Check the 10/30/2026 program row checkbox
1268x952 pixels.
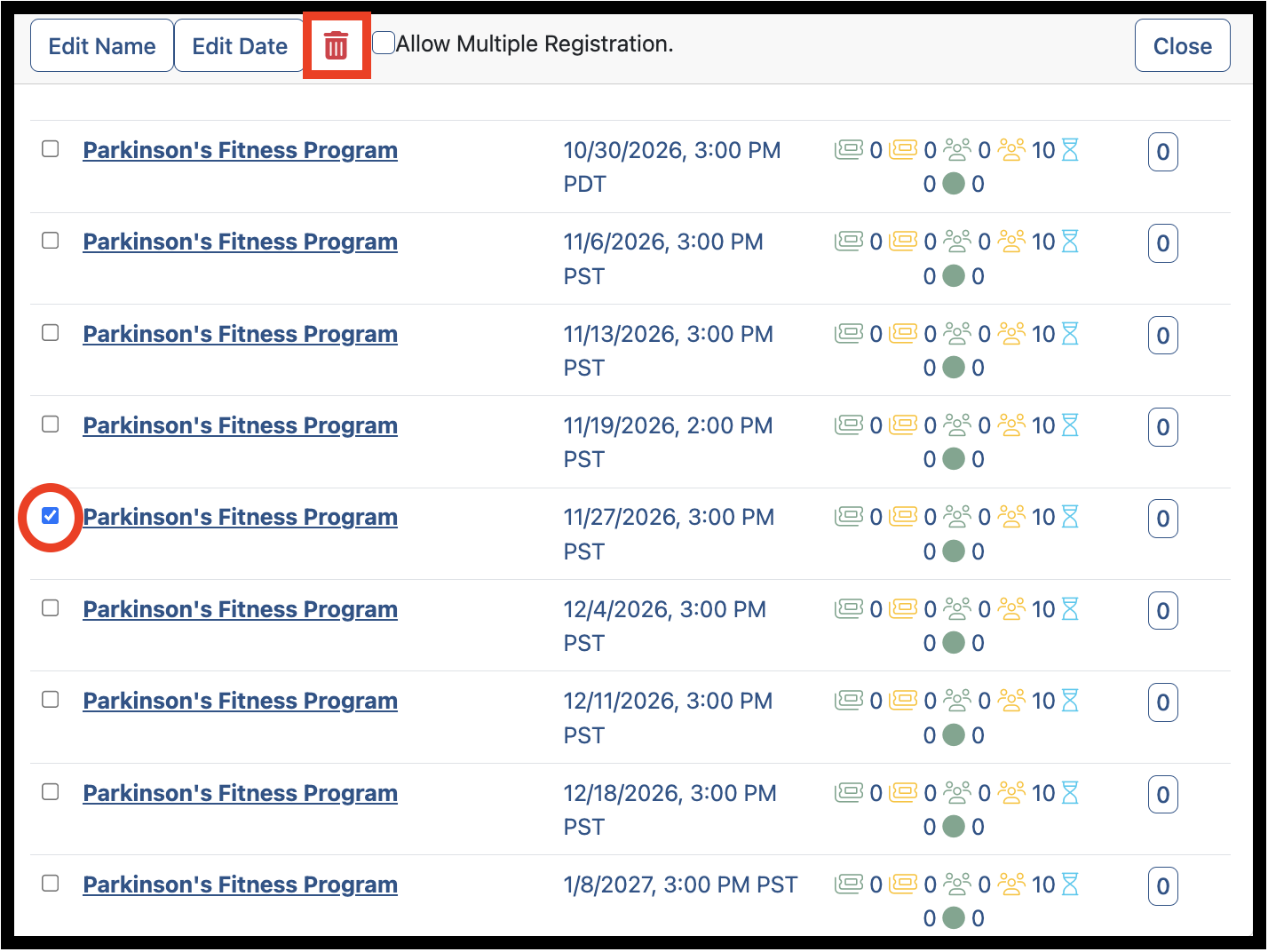pyautogui.click(x=51, y=149)
